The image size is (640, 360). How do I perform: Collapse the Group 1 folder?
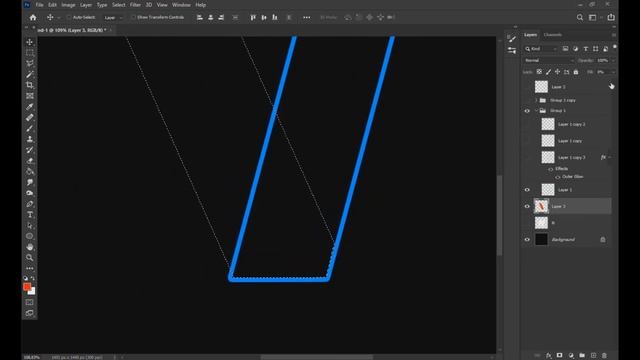coord(536,111)
